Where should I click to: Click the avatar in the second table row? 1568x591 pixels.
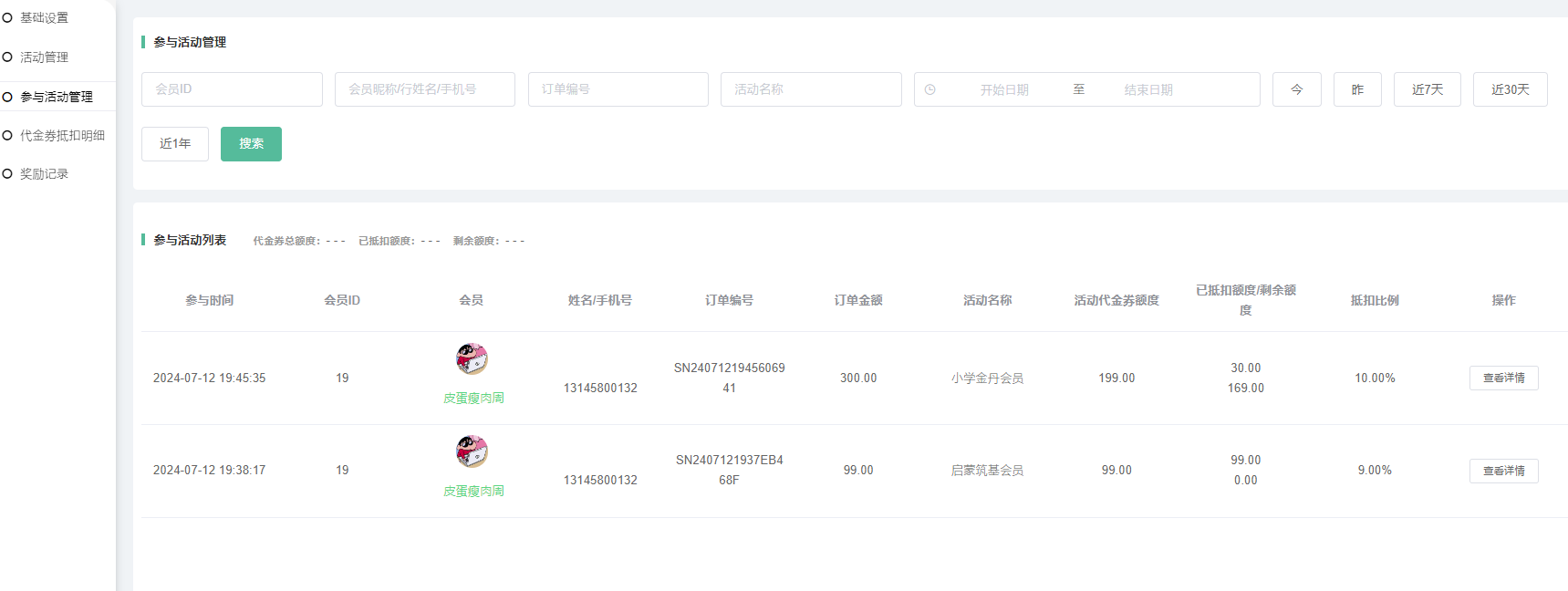pyautogui.click(x=472, y=451)
